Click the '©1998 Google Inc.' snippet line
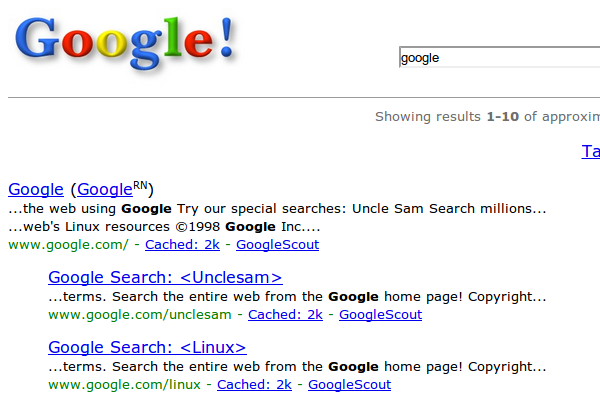Viewport: 600px width, 400px height. (x=164, y=227)
